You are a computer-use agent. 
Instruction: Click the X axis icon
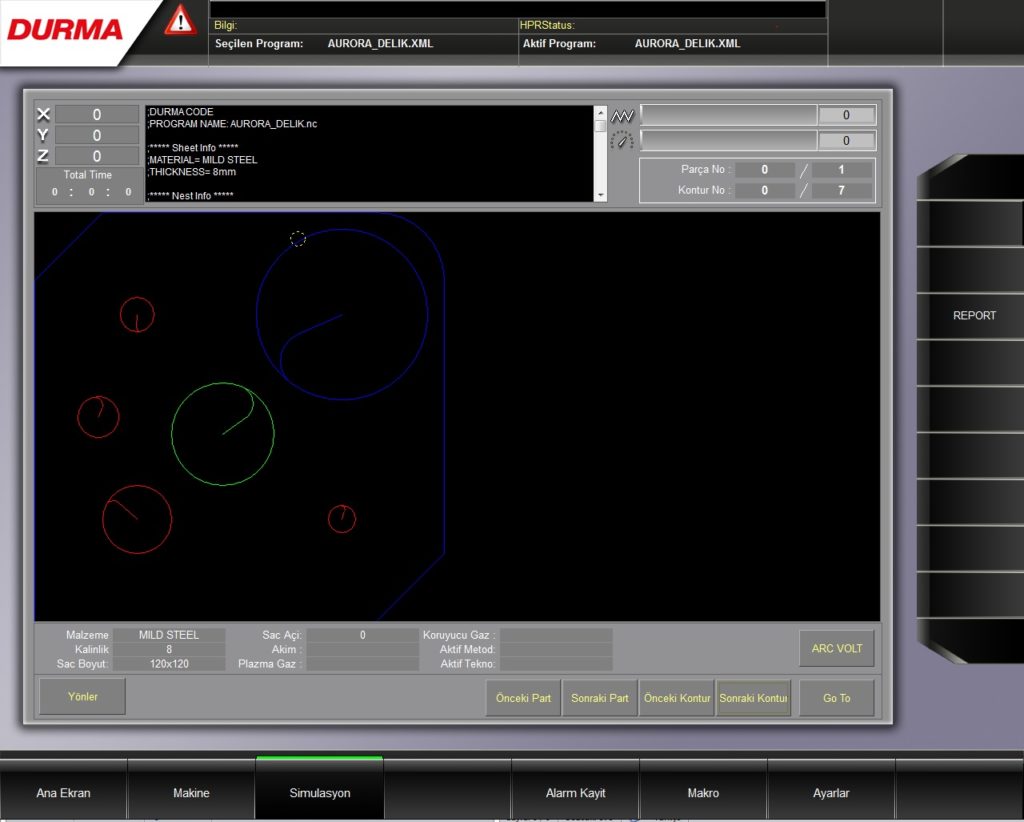[43, 114]
